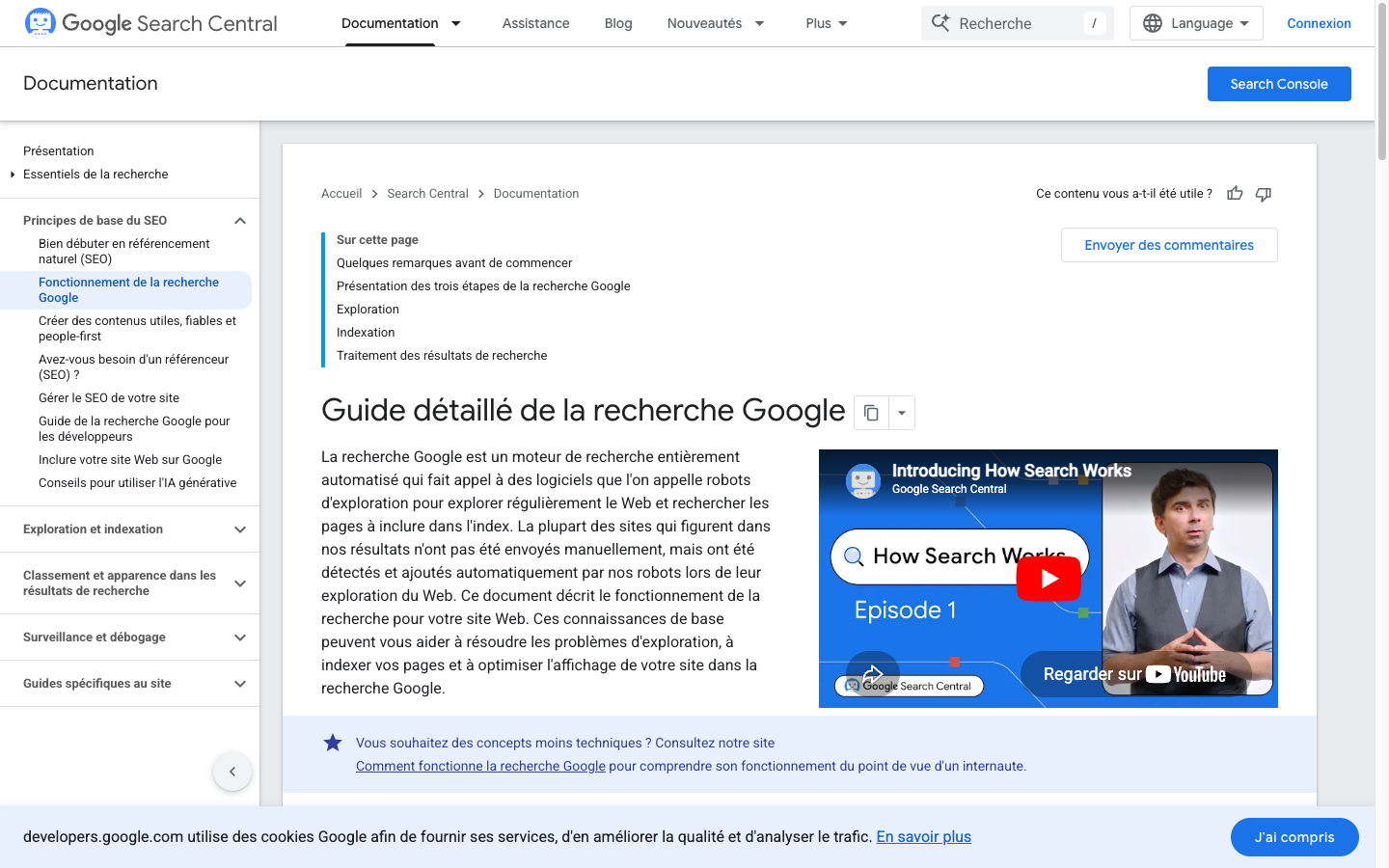
Task: Open the Documentation tab
Action: [x=390, y=23]
